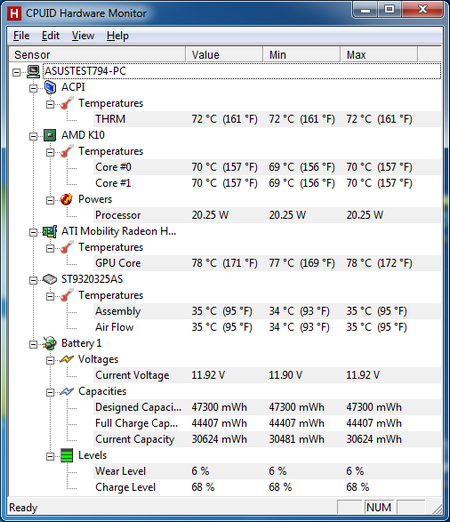Image resolution: width=450 pixels, height=522 pixels.
Task: Select the Current Capacity row
Action: pyautogui.click(x=267, y=439)
